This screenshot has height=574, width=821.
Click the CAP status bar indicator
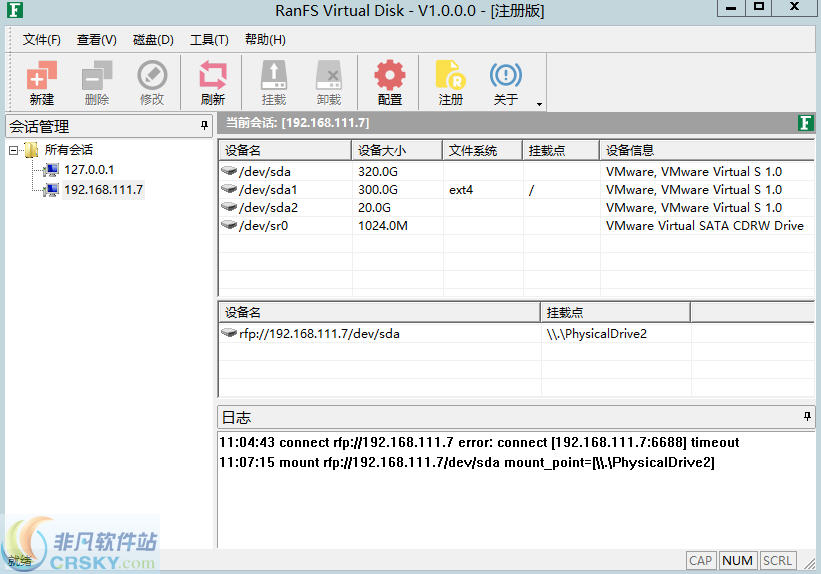click(701, 561)
